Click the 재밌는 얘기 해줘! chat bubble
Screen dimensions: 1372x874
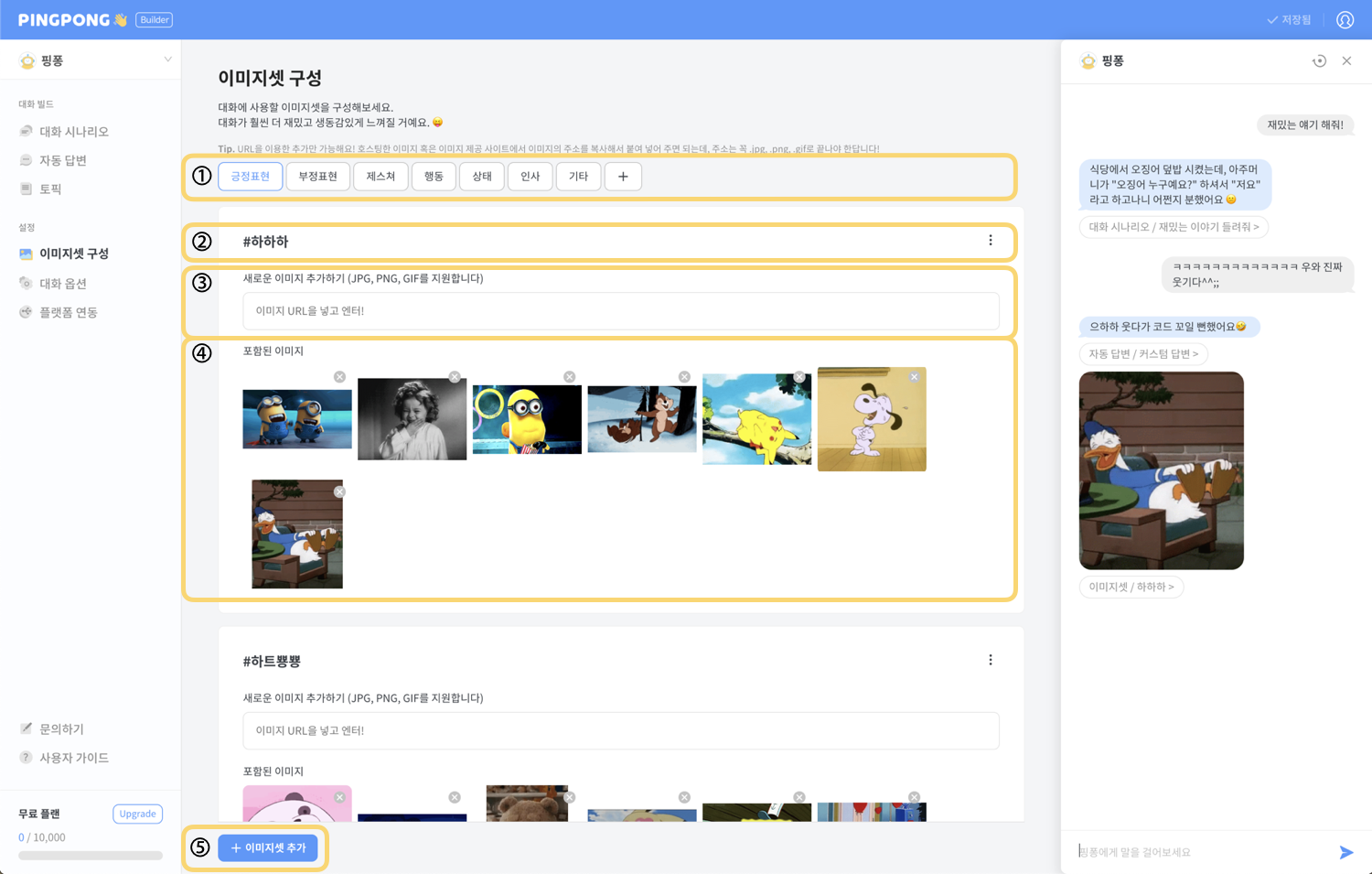tap(1305, 124)
